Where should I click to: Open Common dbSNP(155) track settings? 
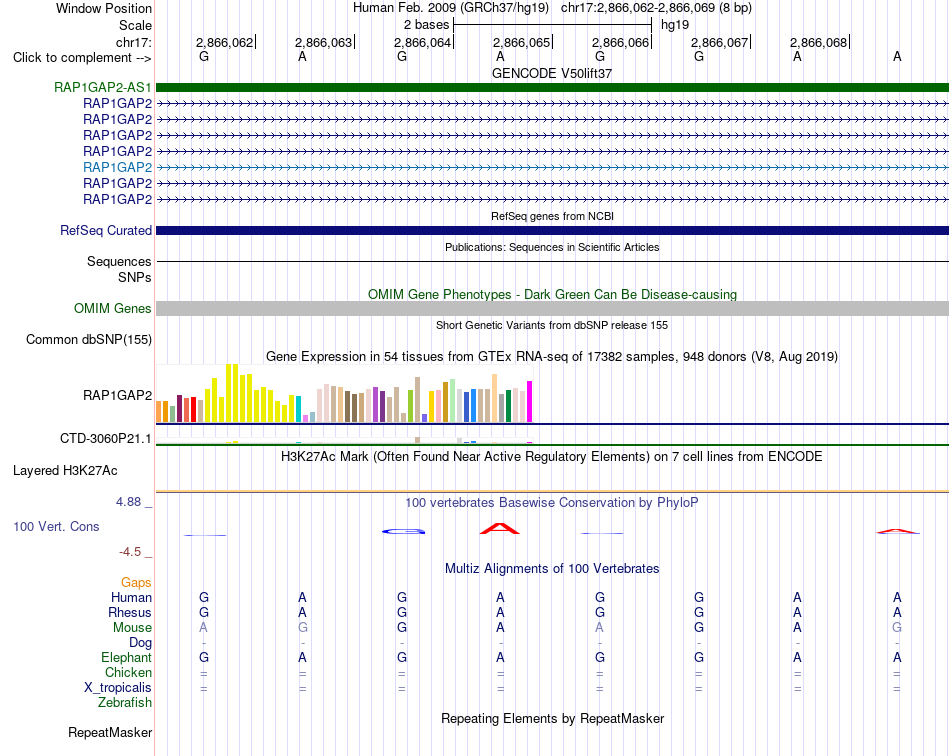(88, 339)
